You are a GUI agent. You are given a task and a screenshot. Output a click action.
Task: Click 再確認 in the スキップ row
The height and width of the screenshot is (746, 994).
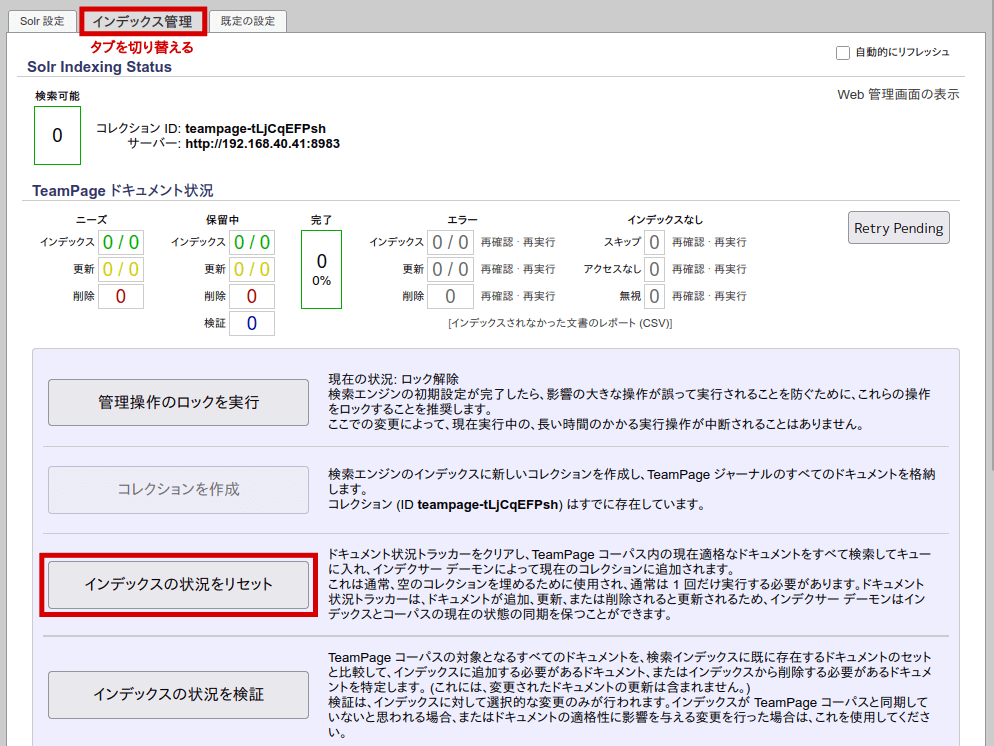click(688, 242)
